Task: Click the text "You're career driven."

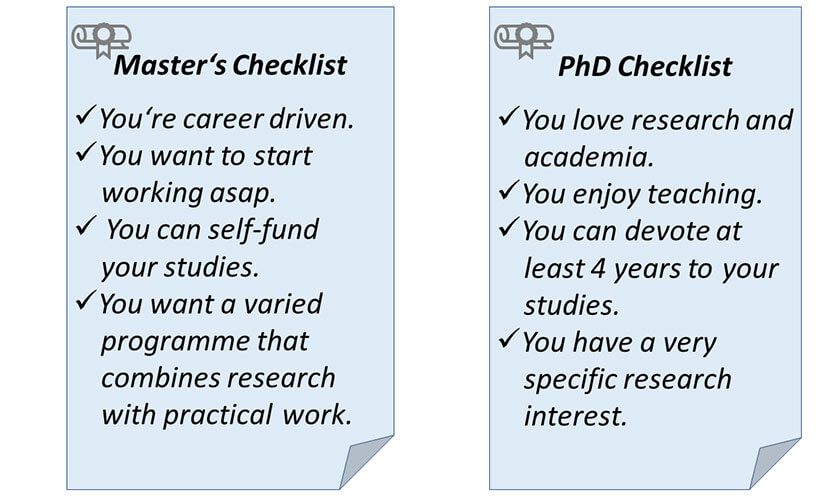Action: coord(227,118)
